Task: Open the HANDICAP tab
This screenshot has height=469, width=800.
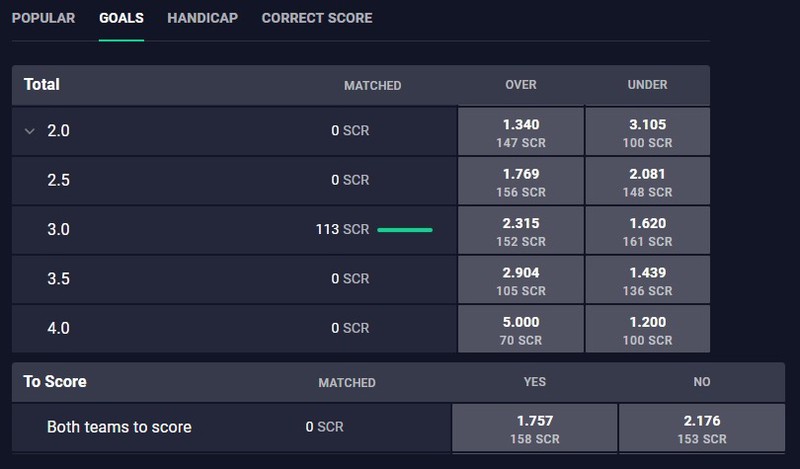Action: (x=203, y=18)
